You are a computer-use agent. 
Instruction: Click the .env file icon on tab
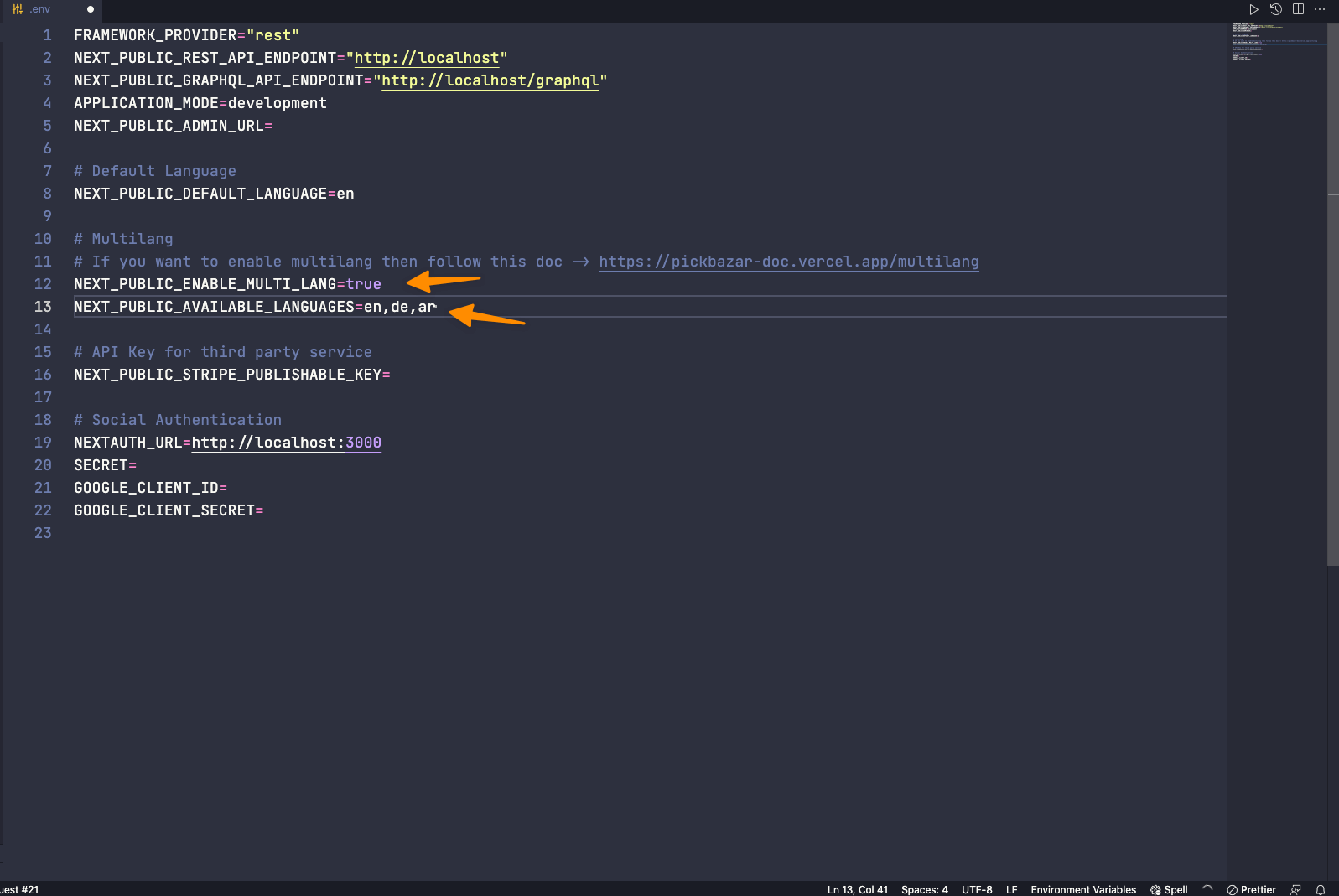(x=18, y=9)
